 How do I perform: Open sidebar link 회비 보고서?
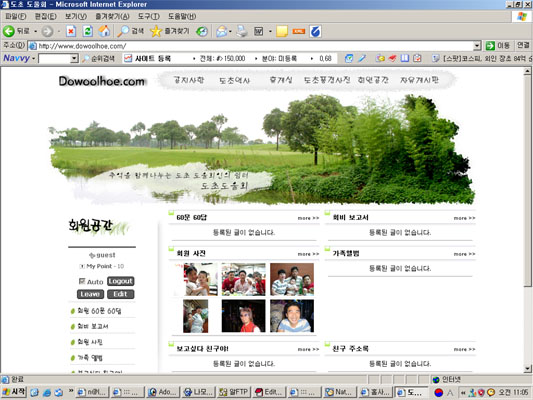coord(93,326)
